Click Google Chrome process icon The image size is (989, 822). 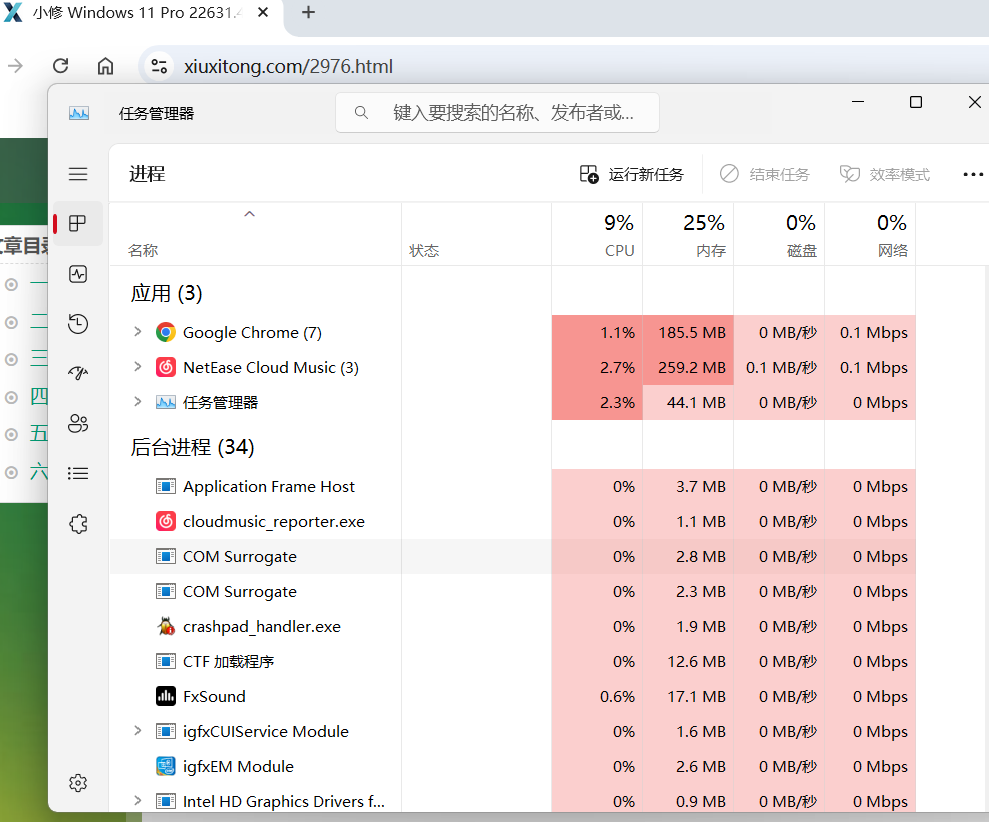pyautogui.click(x=165, y=332)
